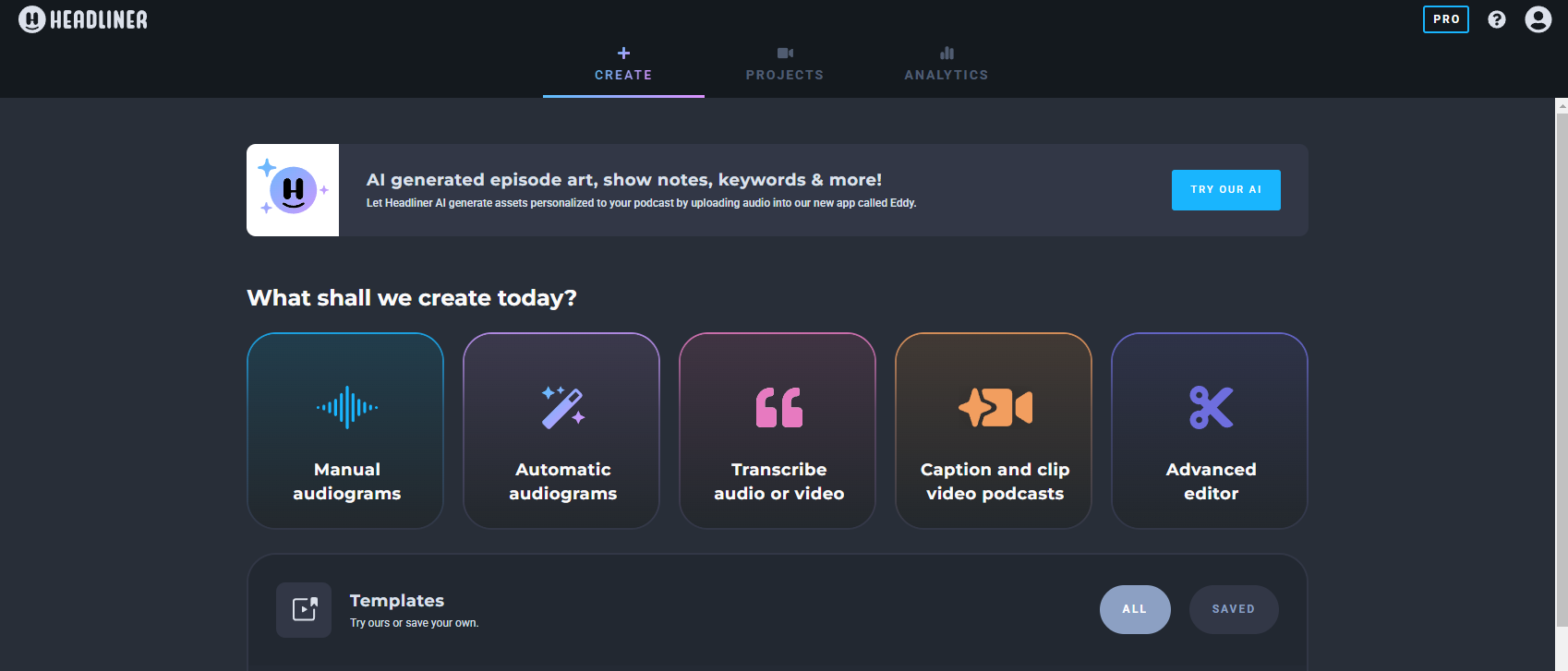Screen dimensions: 1568x671
Task: Open Transcribe audio or video label
Action: pyautogui.click(x=779, y=482)
